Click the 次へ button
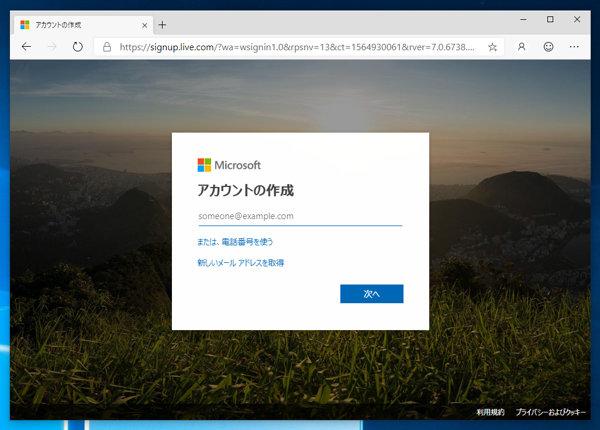The width and height of the screenshot is (600, 430). point(372,294)
